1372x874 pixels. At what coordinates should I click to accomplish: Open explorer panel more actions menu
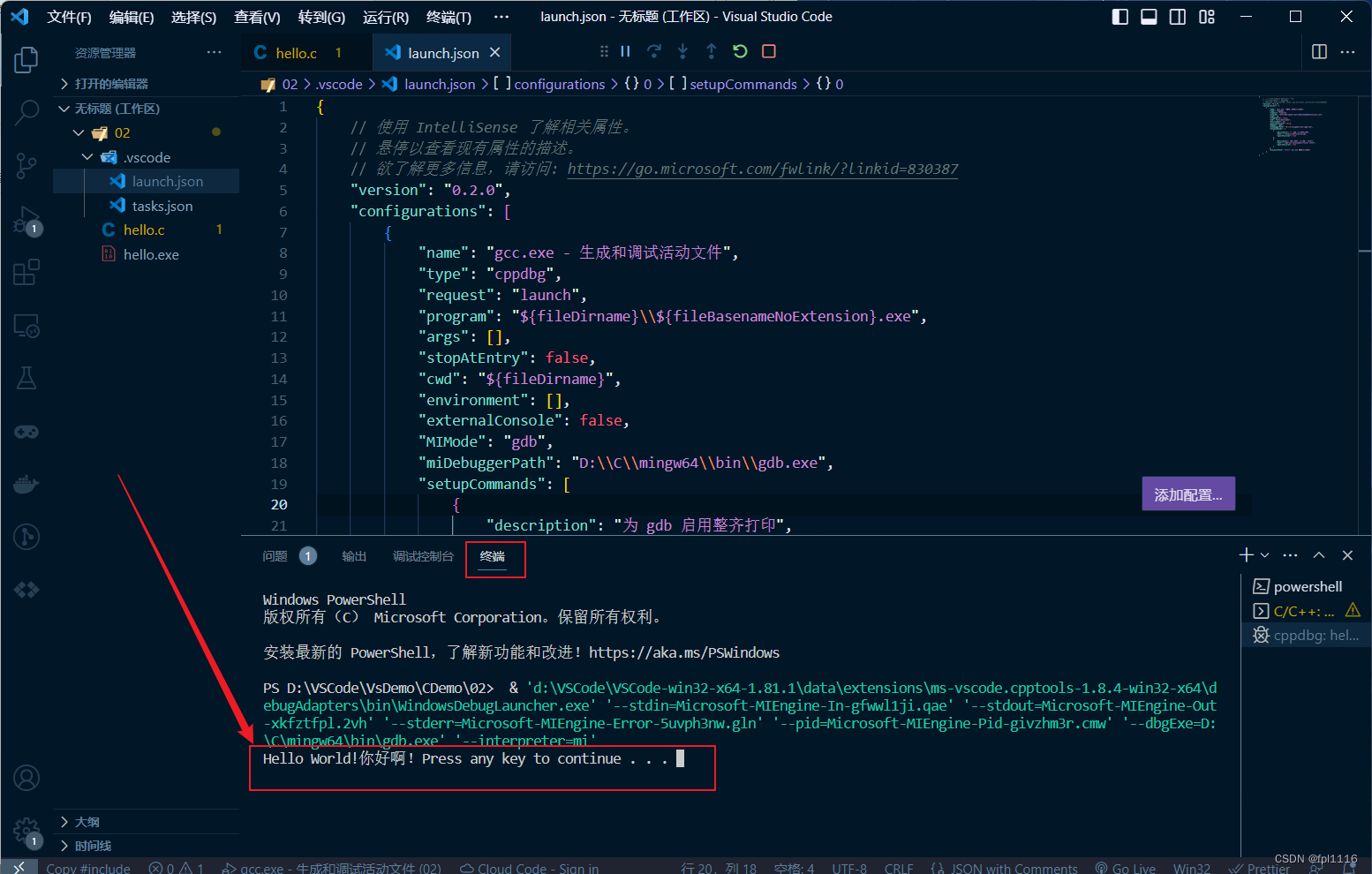(x=214, y=52)
